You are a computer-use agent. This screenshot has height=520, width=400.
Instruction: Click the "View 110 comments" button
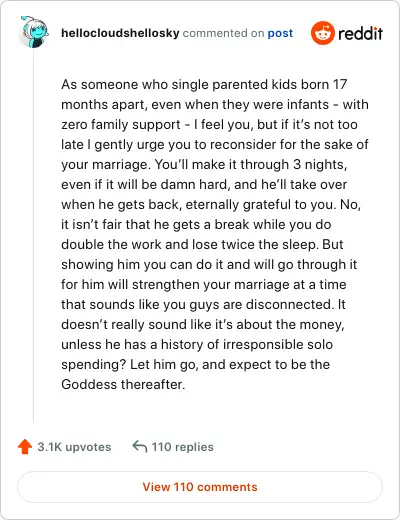[200, 487]
